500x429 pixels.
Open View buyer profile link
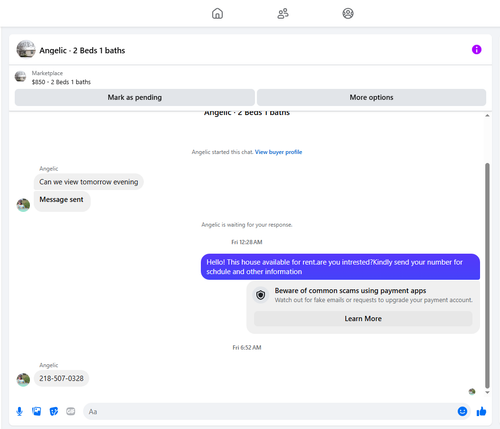pos(278,152)
